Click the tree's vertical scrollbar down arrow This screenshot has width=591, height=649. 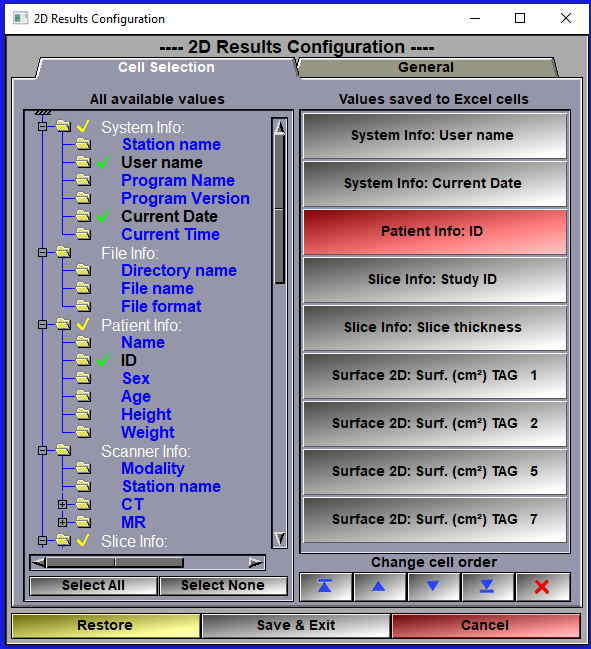click(280, 539)
